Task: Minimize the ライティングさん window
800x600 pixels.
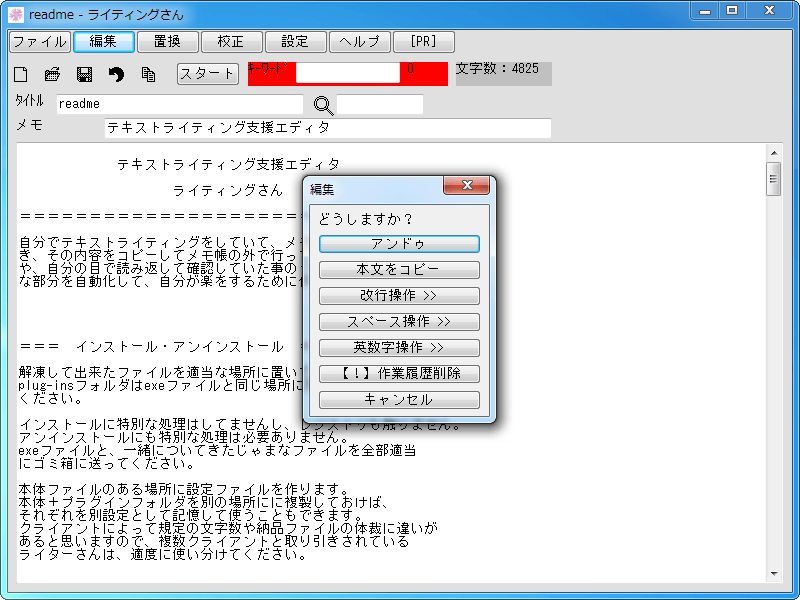Action: [x=705, y=11]
